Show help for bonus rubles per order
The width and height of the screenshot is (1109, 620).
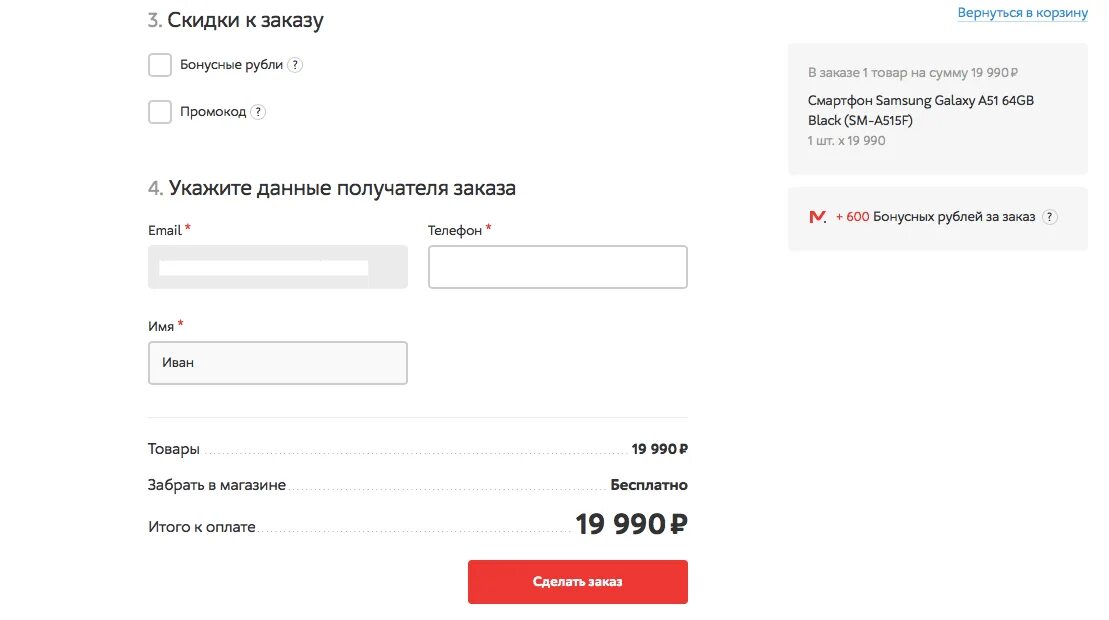tap(1049, 217)
